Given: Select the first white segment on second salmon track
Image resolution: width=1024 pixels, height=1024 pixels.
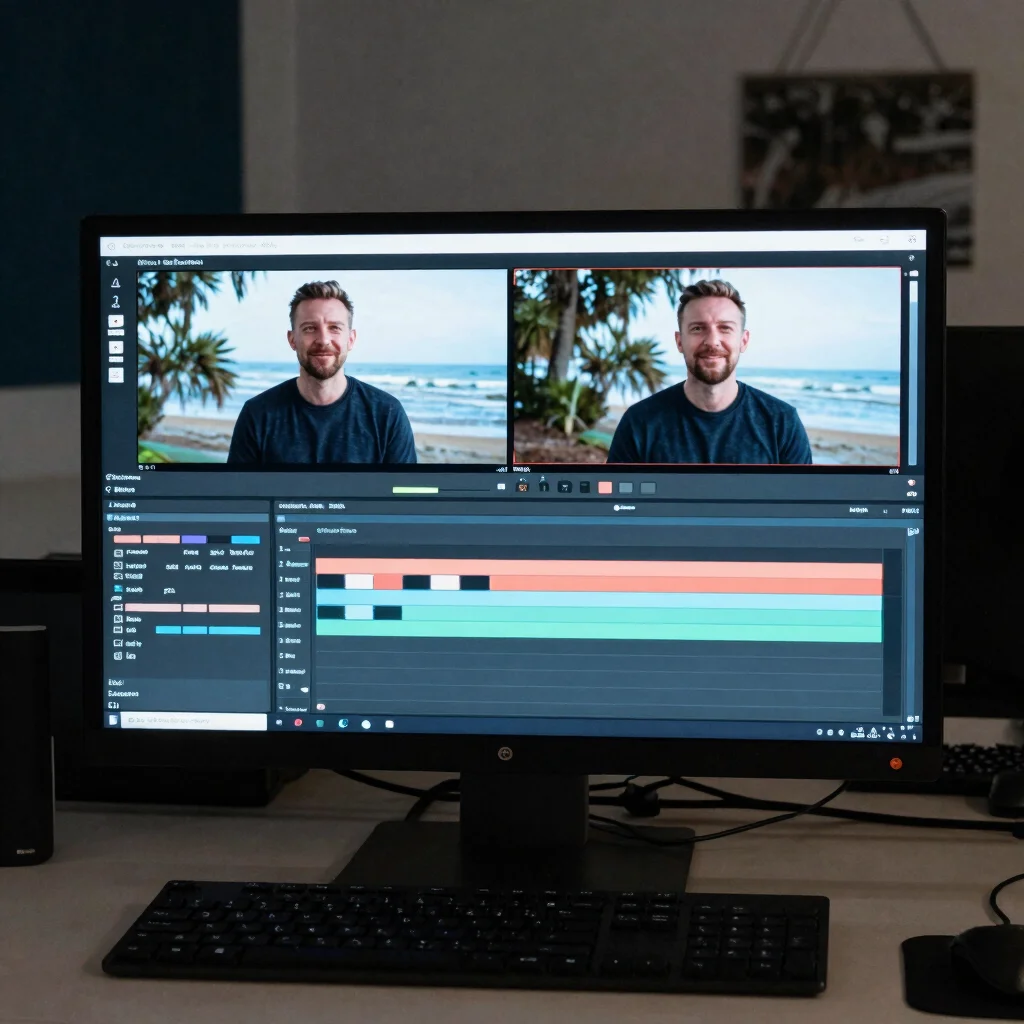Looking at the screenshot, I should (359, 582).
